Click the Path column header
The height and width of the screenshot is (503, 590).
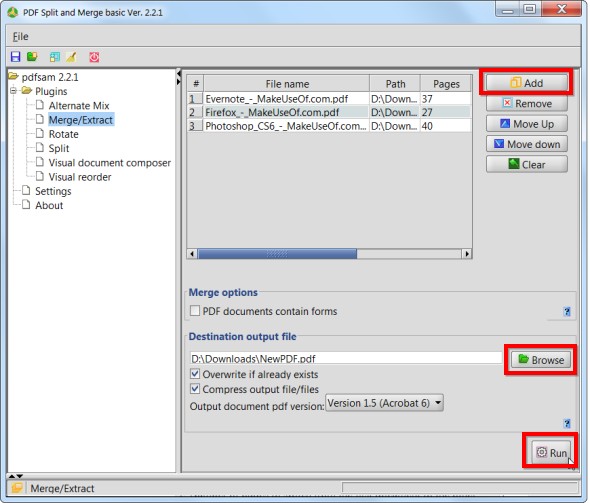point(395,84)
